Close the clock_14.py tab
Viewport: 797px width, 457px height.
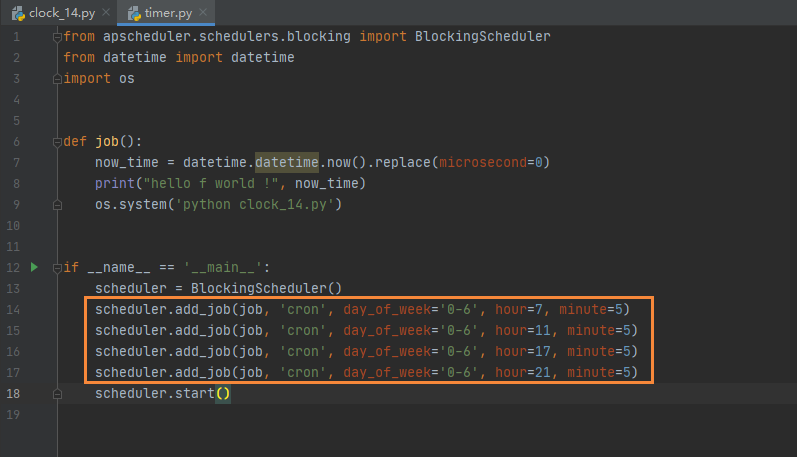(106, 12)
